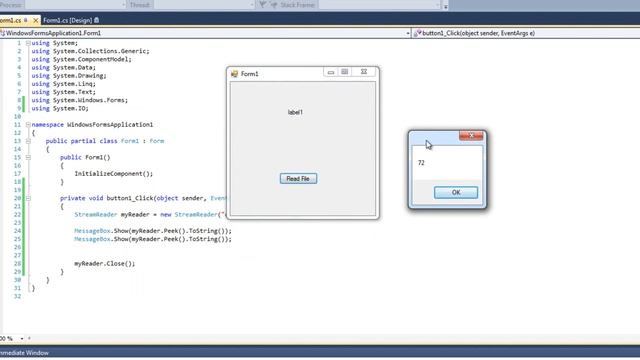The height and width of the screenshot is (360, 640).
Task: Collapse the using directives block
Action: point(28,43)
